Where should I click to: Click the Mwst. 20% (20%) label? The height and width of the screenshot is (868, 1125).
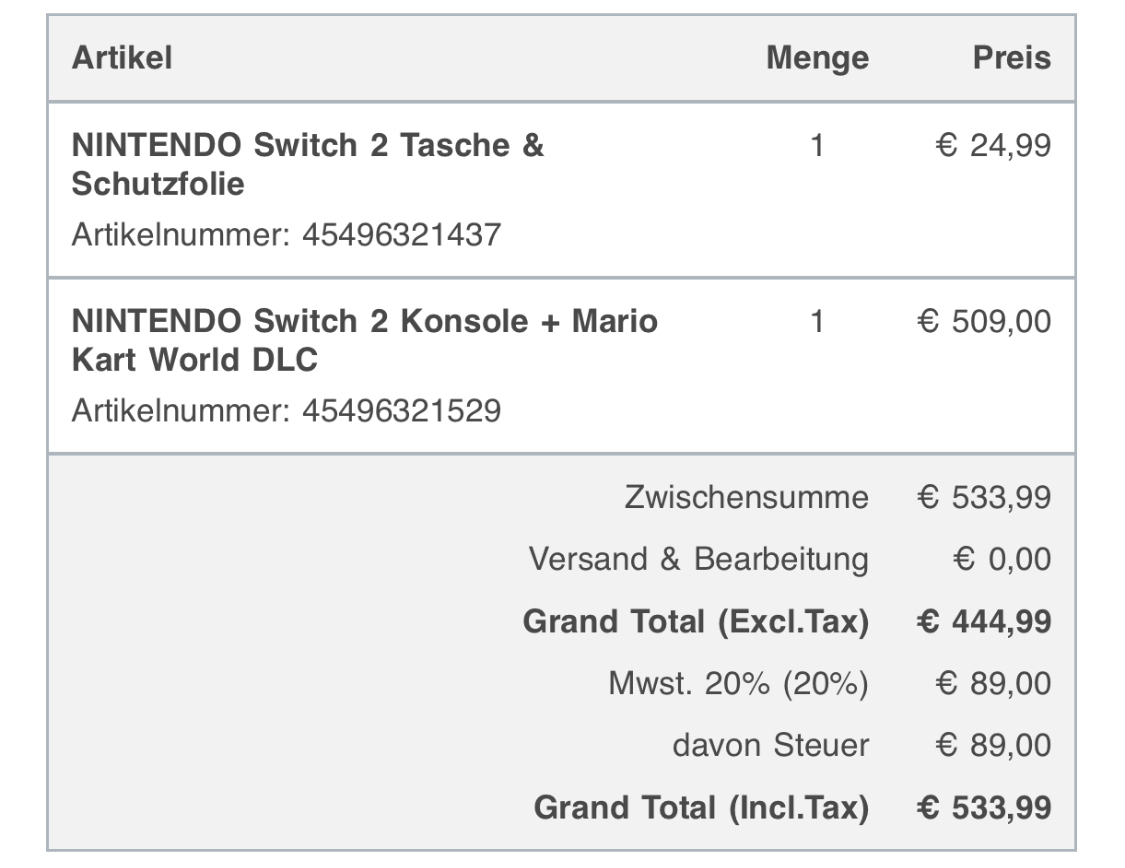pos(738,684)
